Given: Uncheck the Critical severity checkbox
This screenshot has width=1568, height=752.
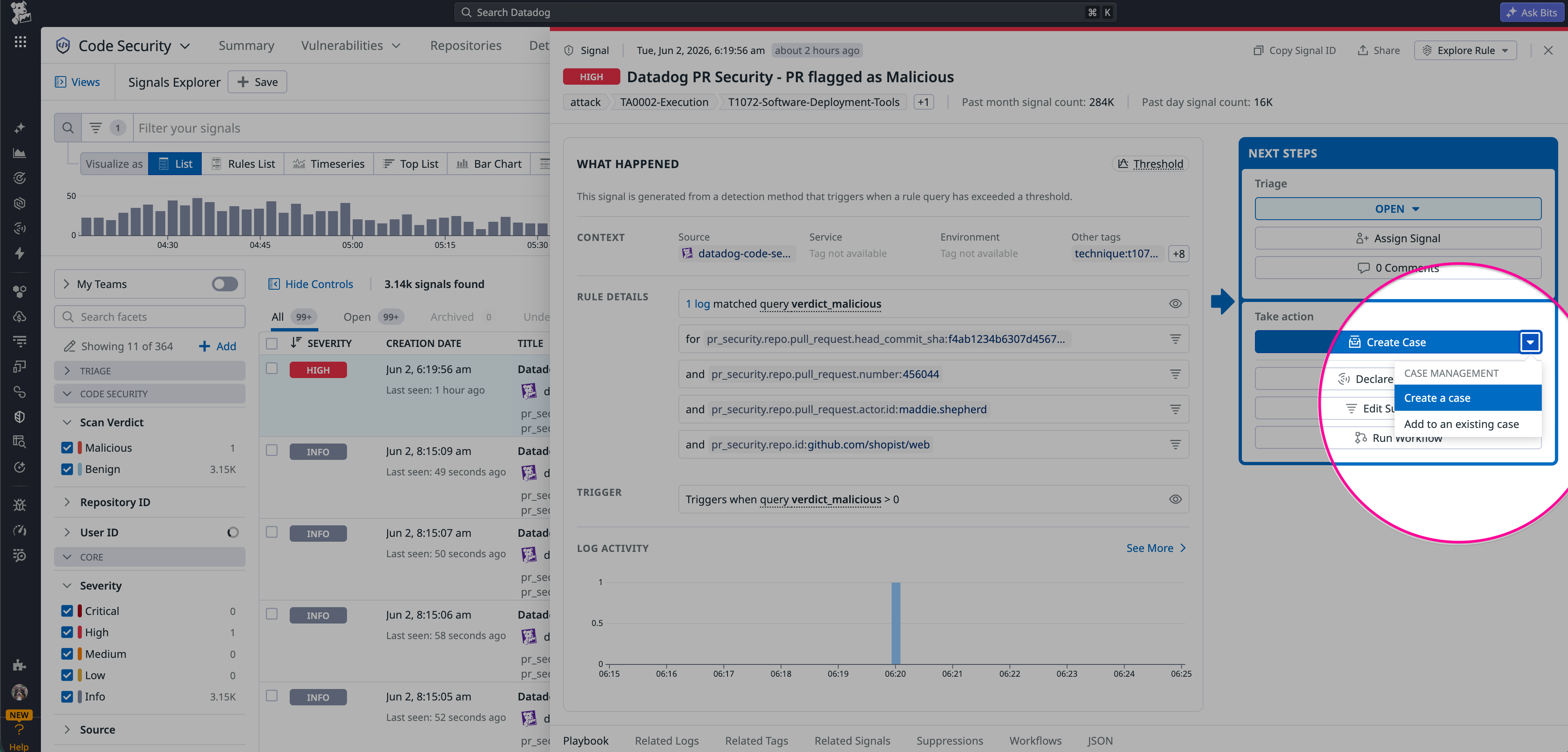Looking at the screenshot, I should pyautogui.click(x=67, y=611).
